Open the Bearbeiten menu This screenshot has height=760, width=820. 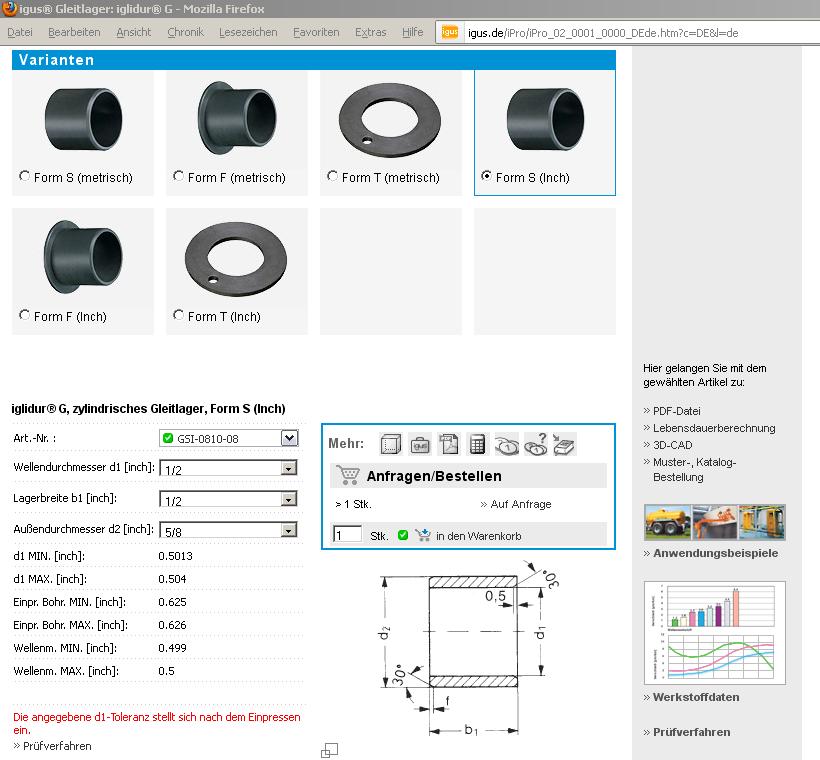pos(74,32)
